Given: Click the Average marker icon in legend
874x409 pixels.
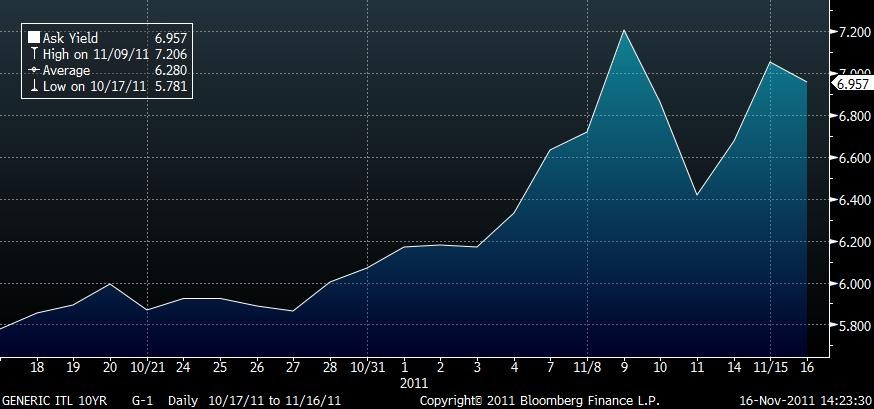Looking at the screenshot, I should pos(34,71).
